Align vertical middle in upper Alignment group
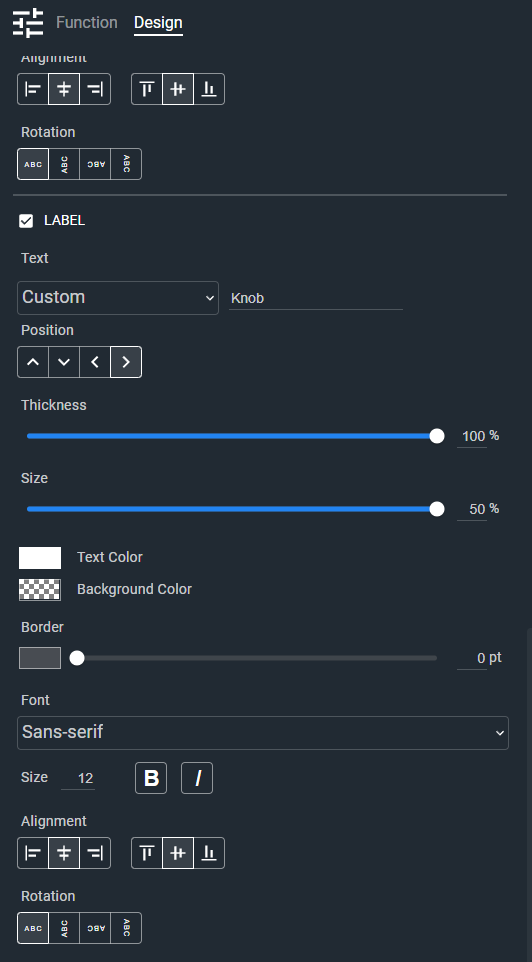The image size is (532, 962). (178, 90)
